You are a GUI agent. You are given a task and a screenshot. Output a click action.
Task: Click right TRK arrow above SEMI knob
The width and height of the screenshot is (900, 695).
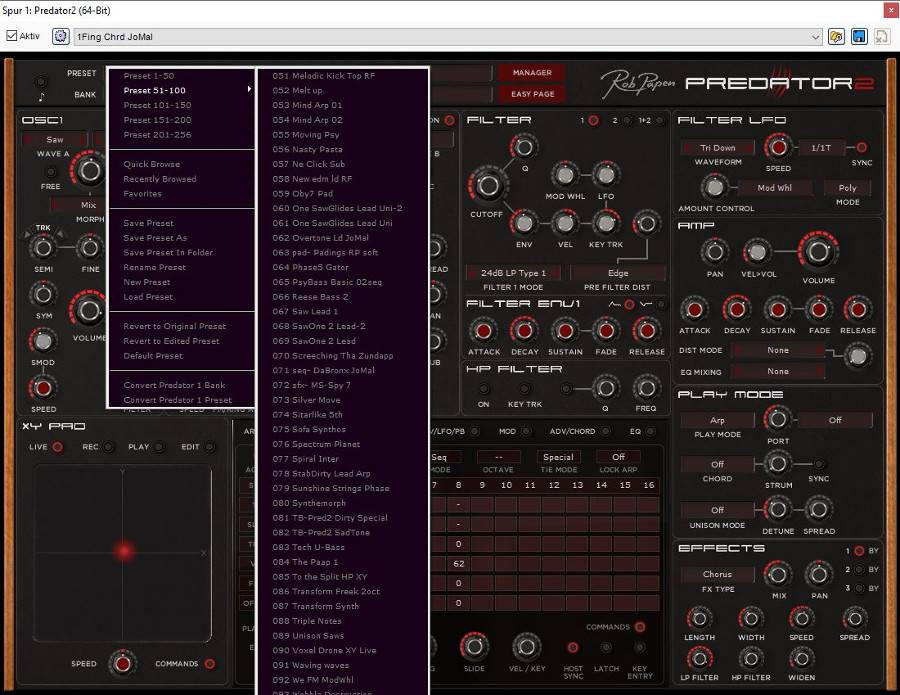[x=59, y=234]
